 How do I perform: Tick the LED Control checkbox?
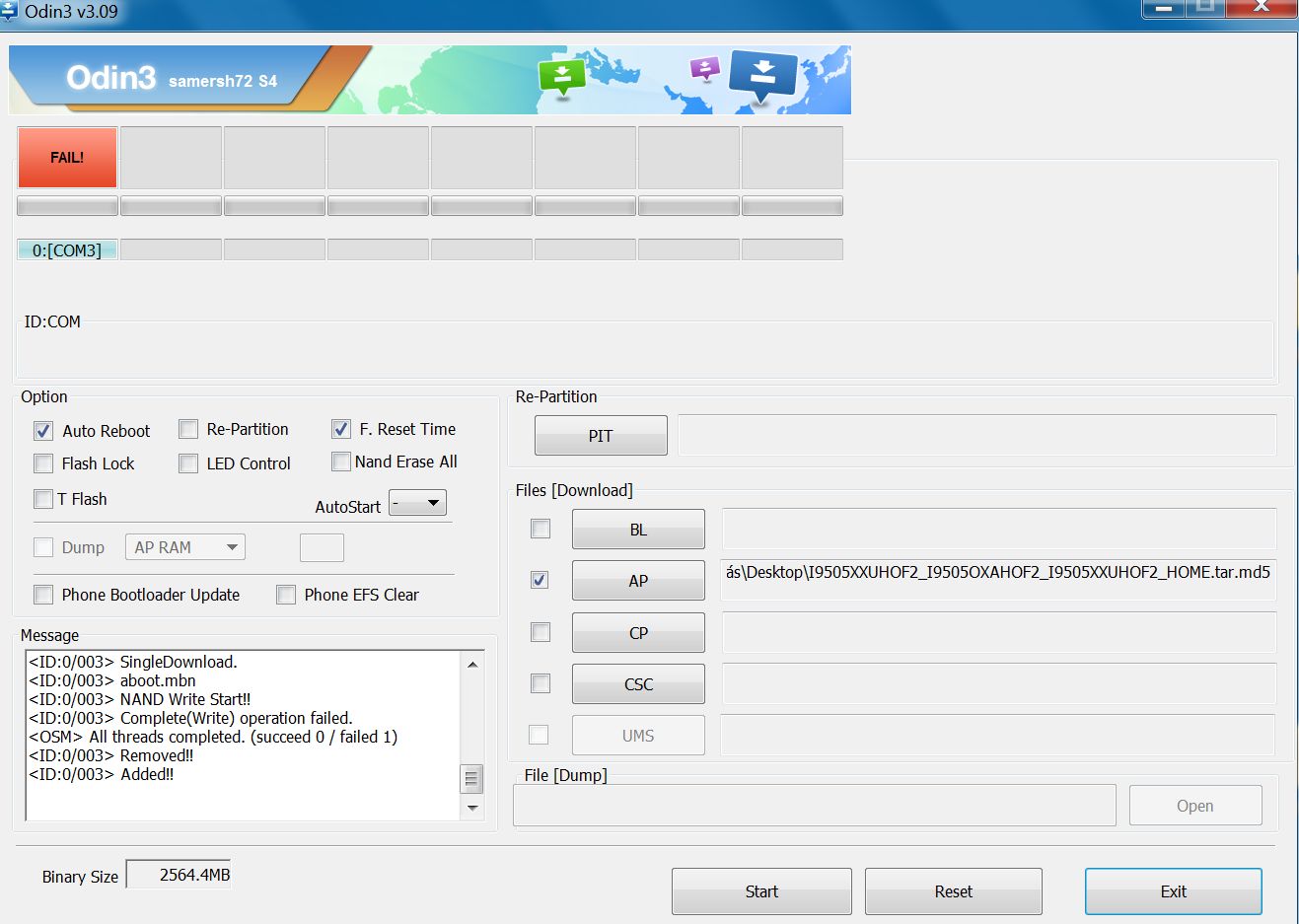tap(188, 463)
